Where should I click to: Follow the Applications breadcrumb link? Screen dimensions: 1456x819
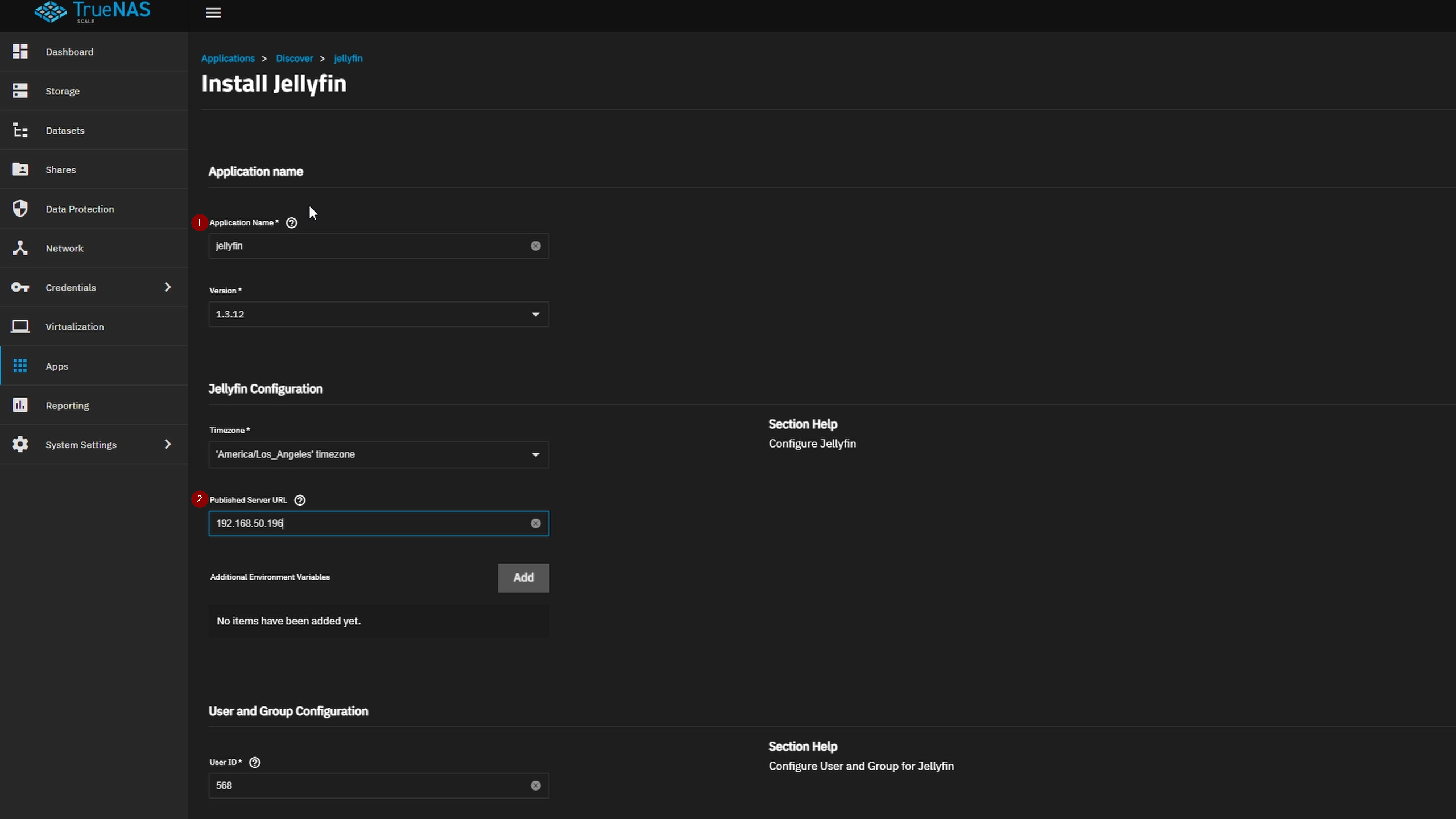(228, 59)
